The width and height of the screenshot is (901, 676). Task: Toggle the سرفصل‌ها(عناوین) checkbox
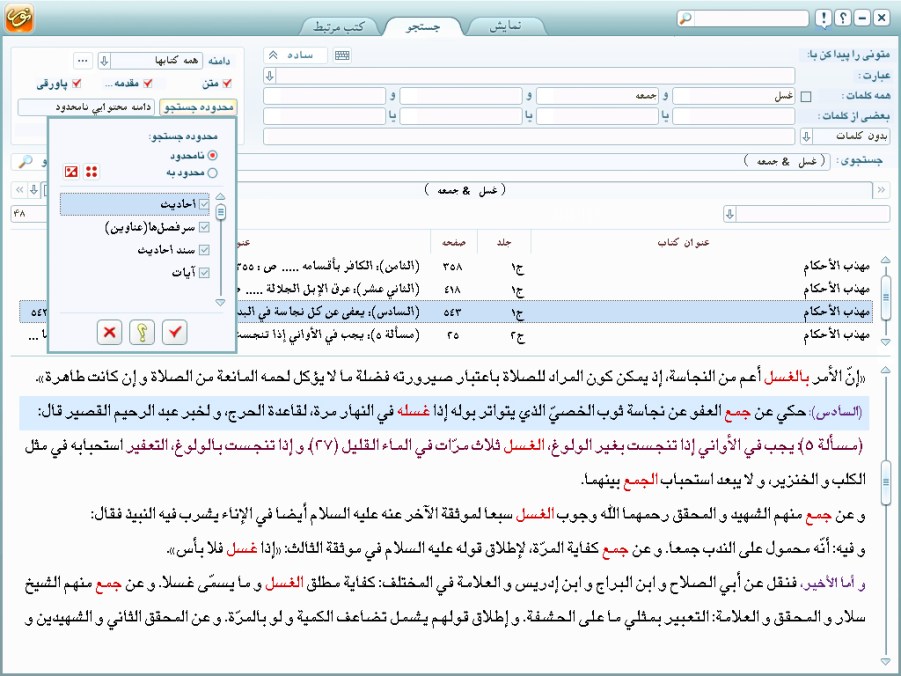[x=204, y=227]
